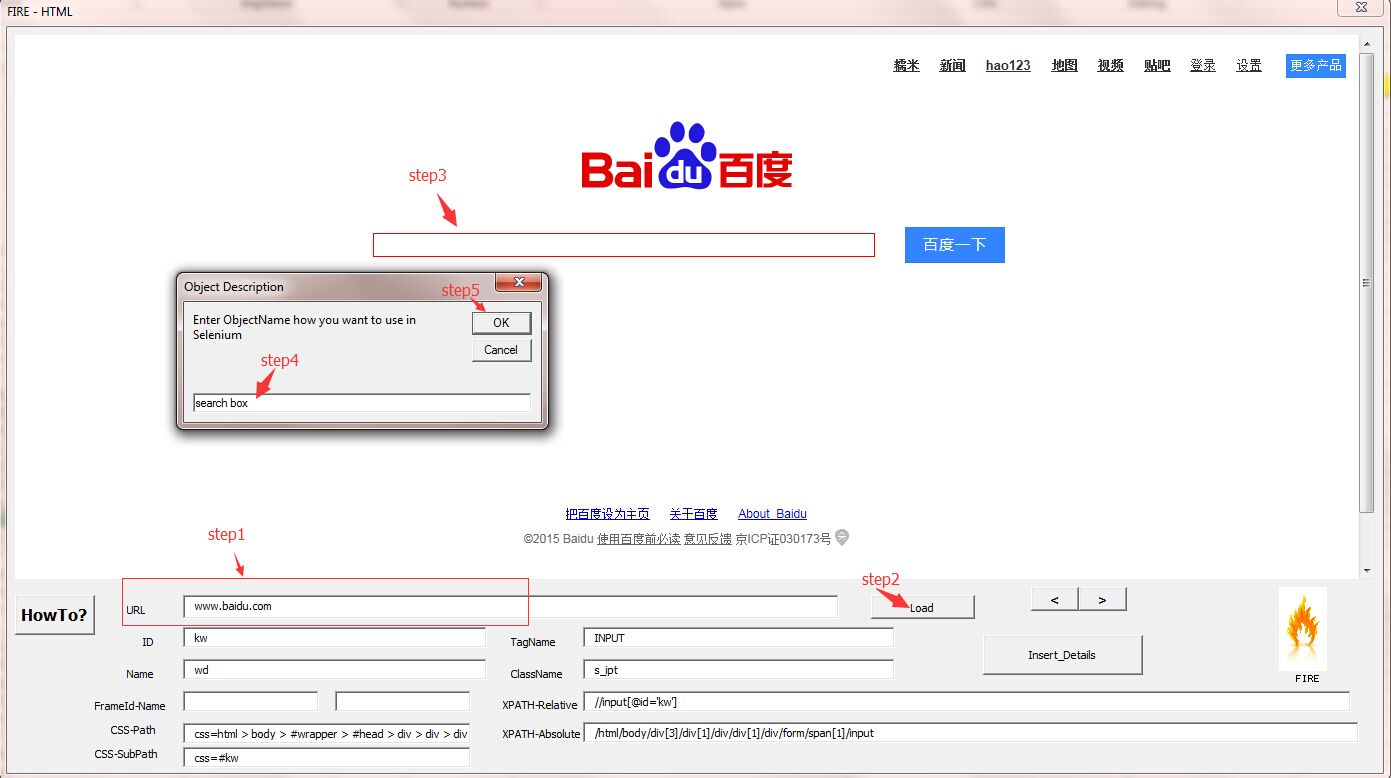This screenshot has height=778, width=1391.
Task: Open the HowTo? help button
Action: click(x=54, y=615)
